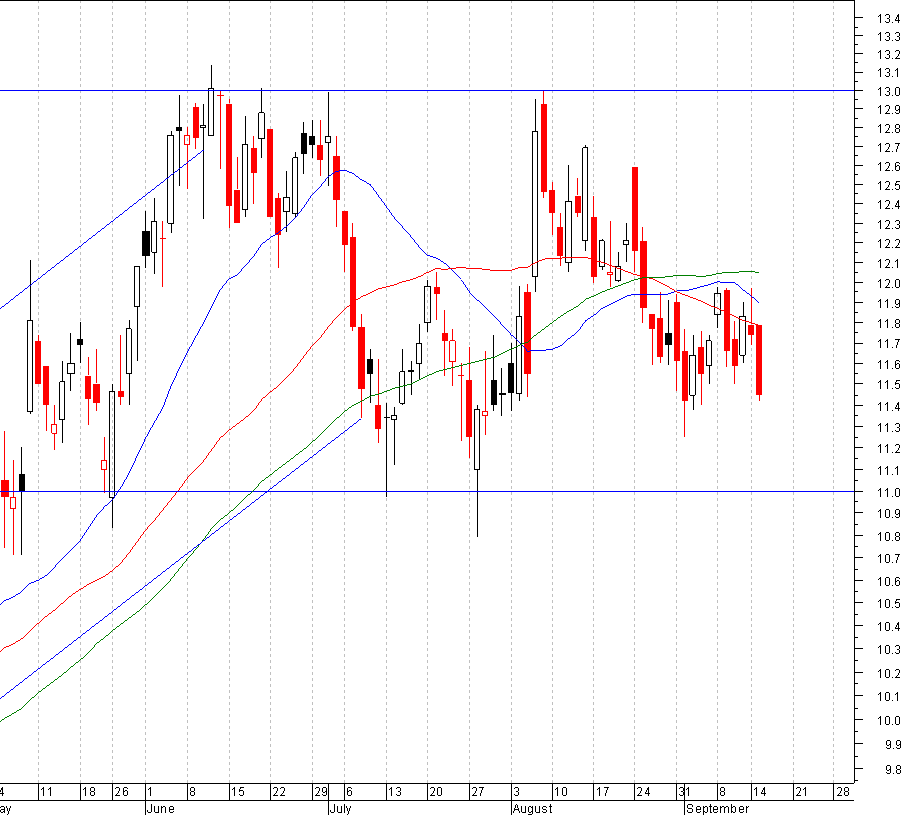The width and height of the screenshot is (905, 815).
Task: Select the August month label
Action: click(533, 808)
